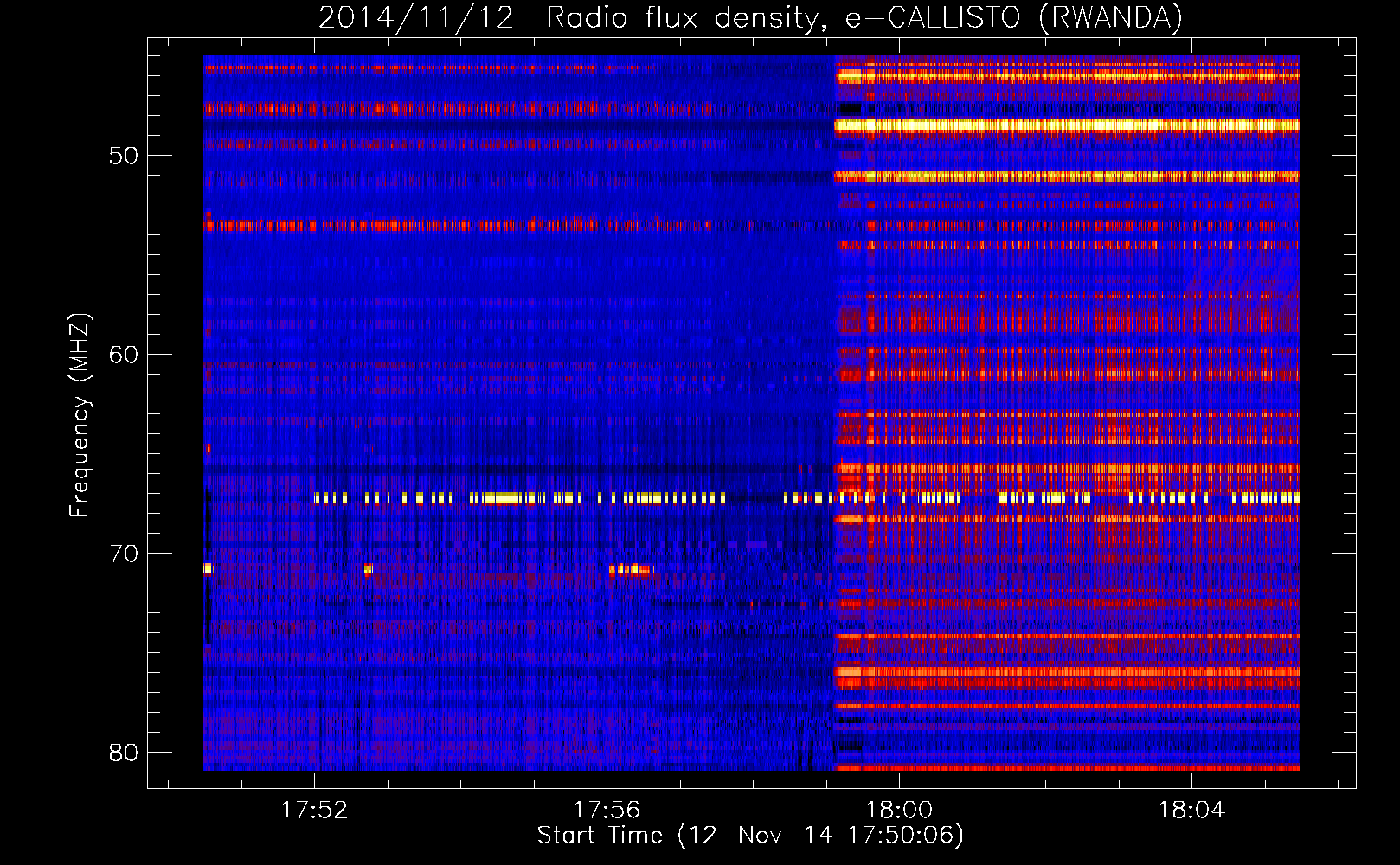
Task: Click the plot title 'Radio flux density, e-CALLISTO (RWANDA)'
Action: click(864, 18)
